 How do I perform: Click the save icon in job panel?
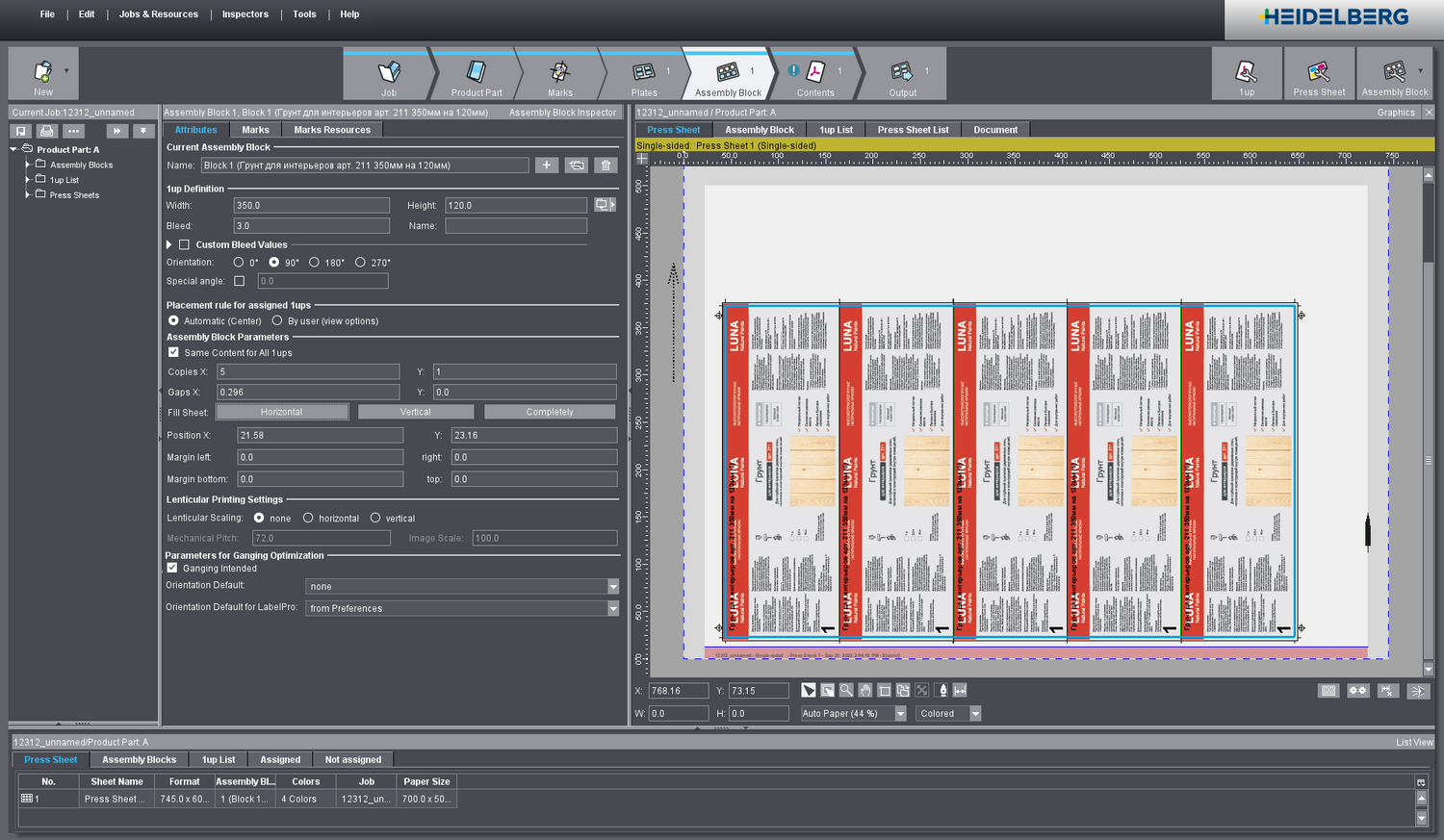(21, 131)
